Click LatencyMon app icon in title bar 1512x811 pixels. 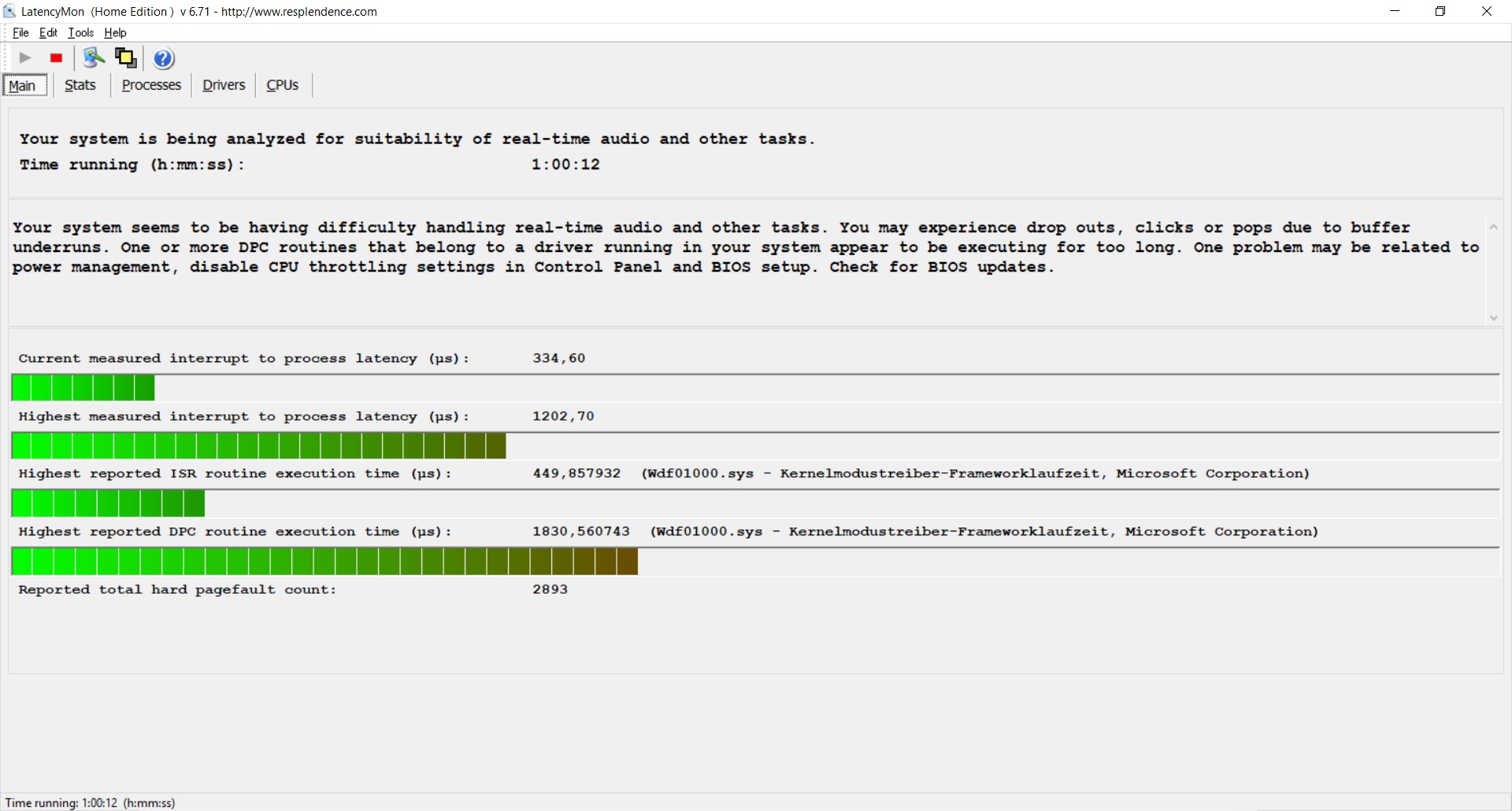point(9,11)
